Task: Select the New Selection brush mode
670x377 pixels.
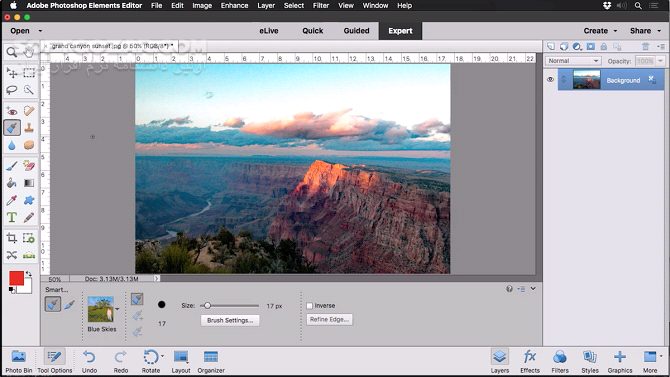Action: pos(137,299)
